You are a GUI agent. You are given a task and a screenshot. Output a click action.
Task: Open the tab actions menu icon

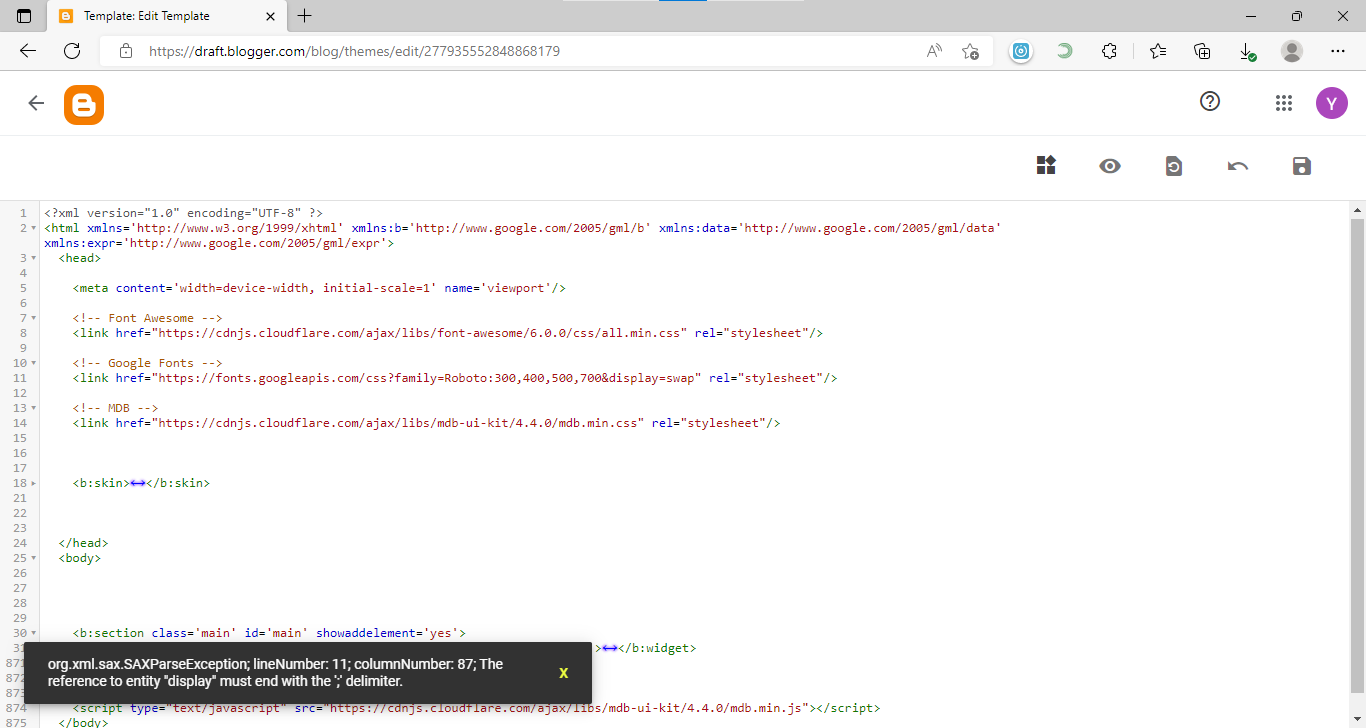click(24, 16)
